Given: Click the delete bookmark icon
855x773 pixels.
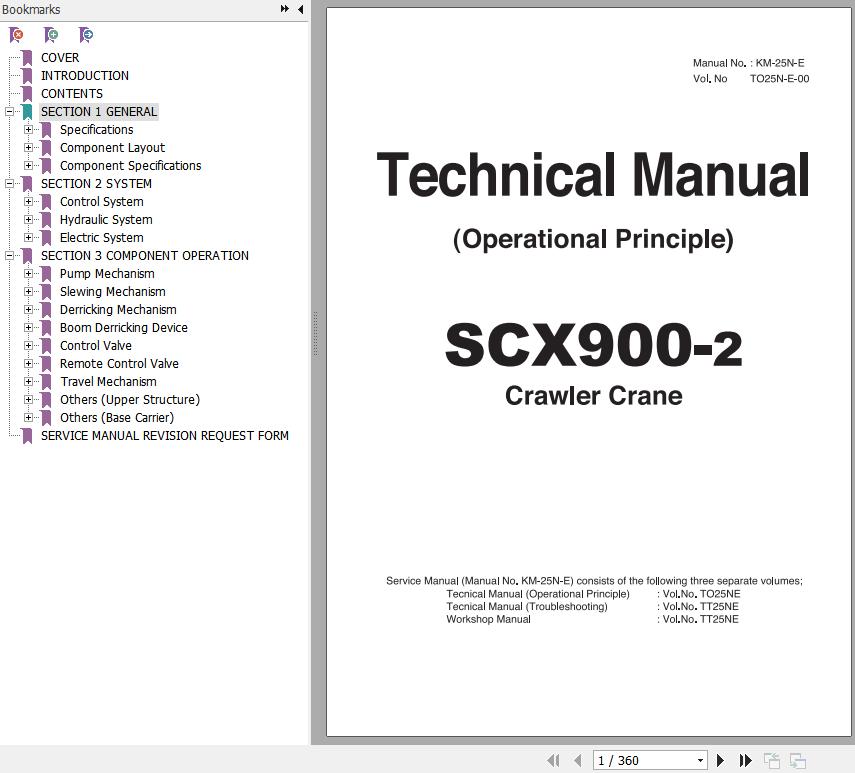Looking at the screenshot, I should coord(16,35).
